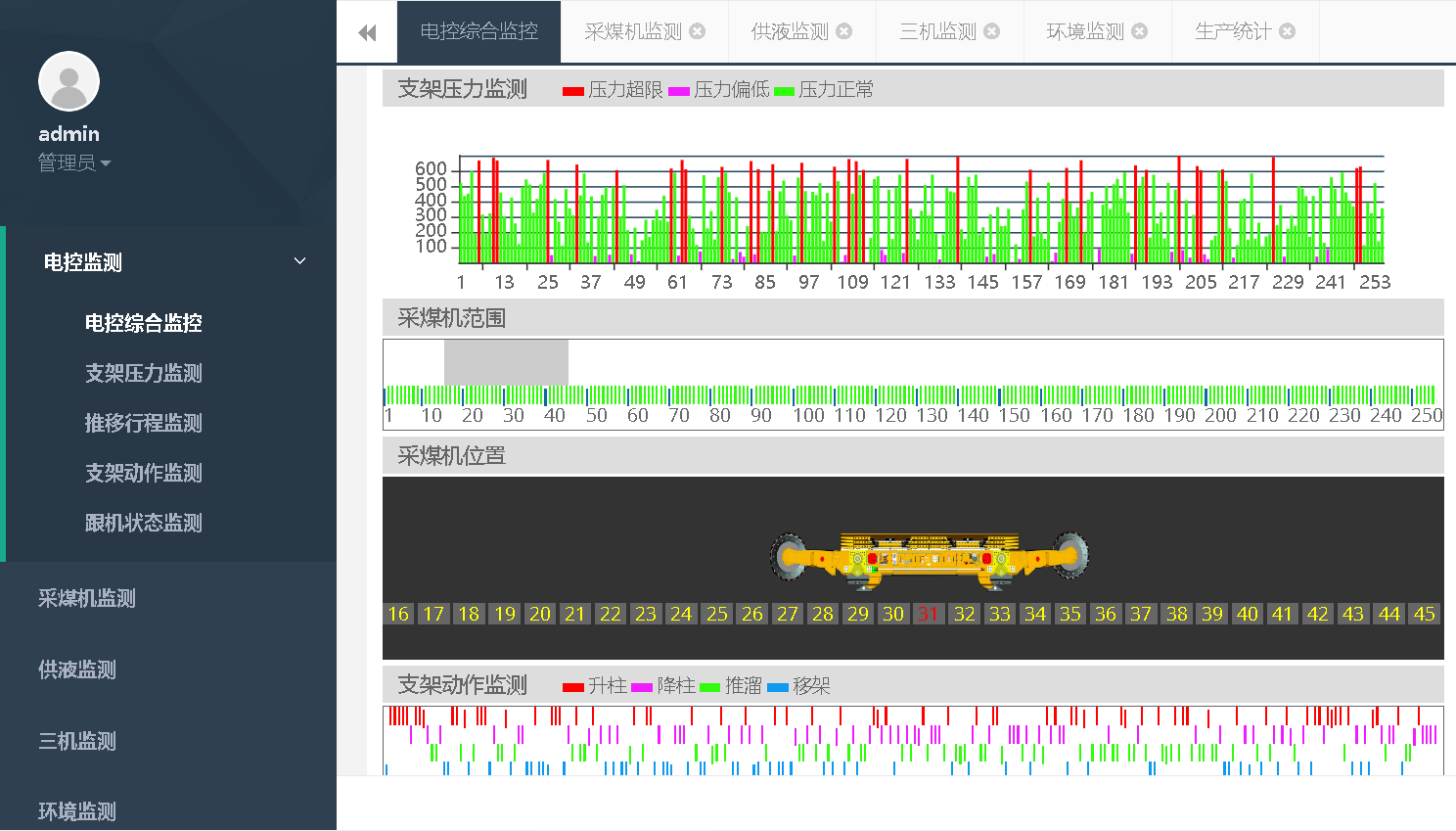
Task: Click the shearer machine image
Action: (x=929, y=560)
